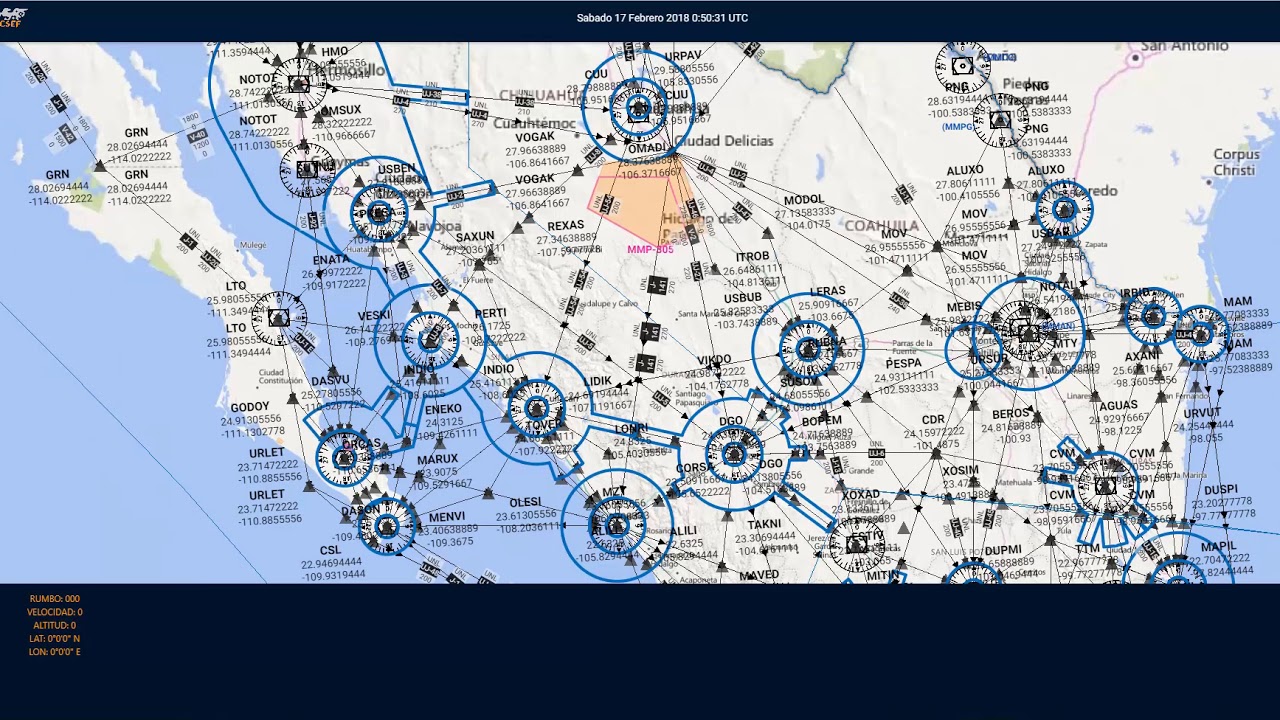Click the MMP-305 area label
1280x720 pixels.
650,249
